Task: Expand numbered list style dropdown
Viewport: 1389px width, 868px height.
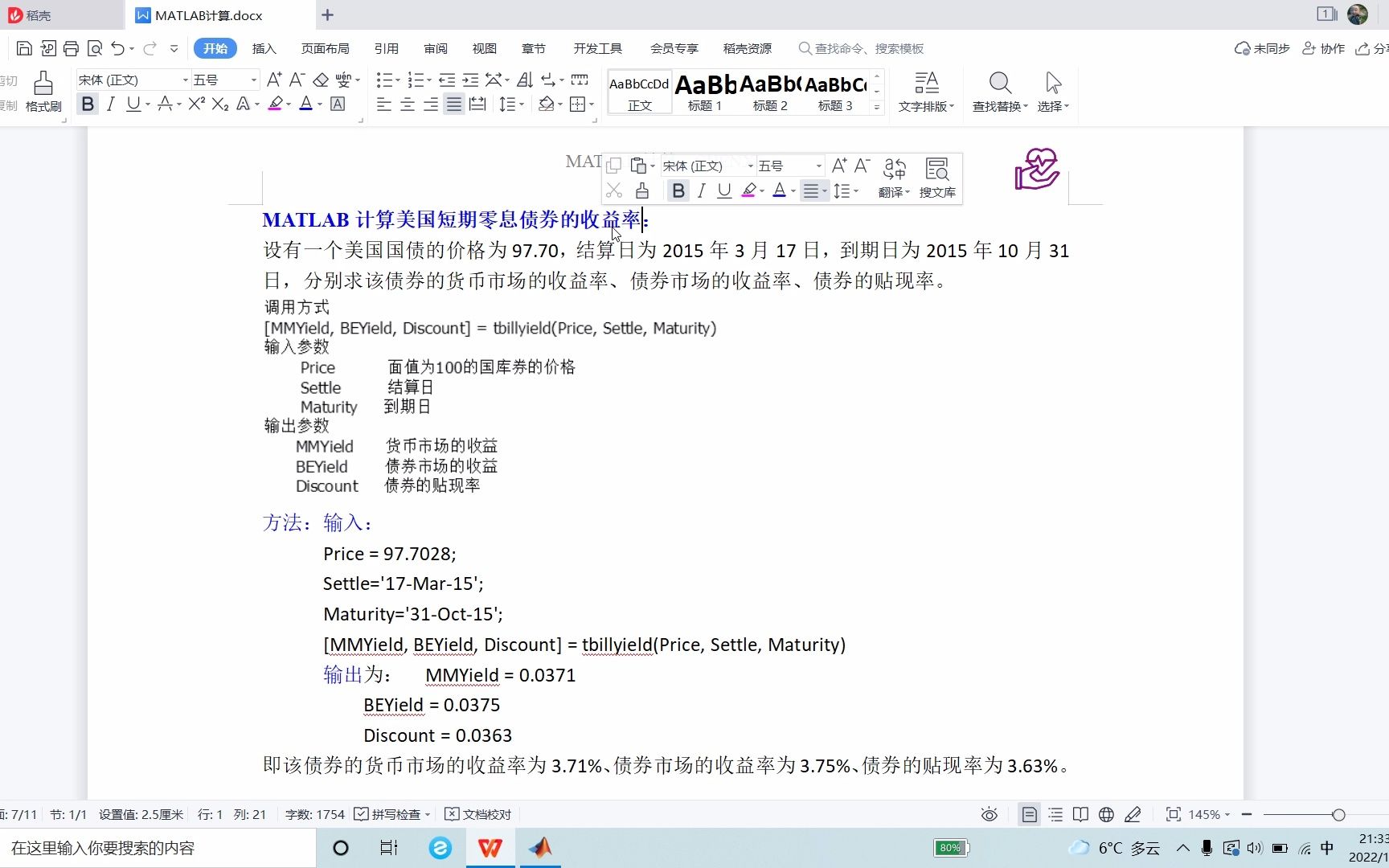Action: click(x=429, y=80)
